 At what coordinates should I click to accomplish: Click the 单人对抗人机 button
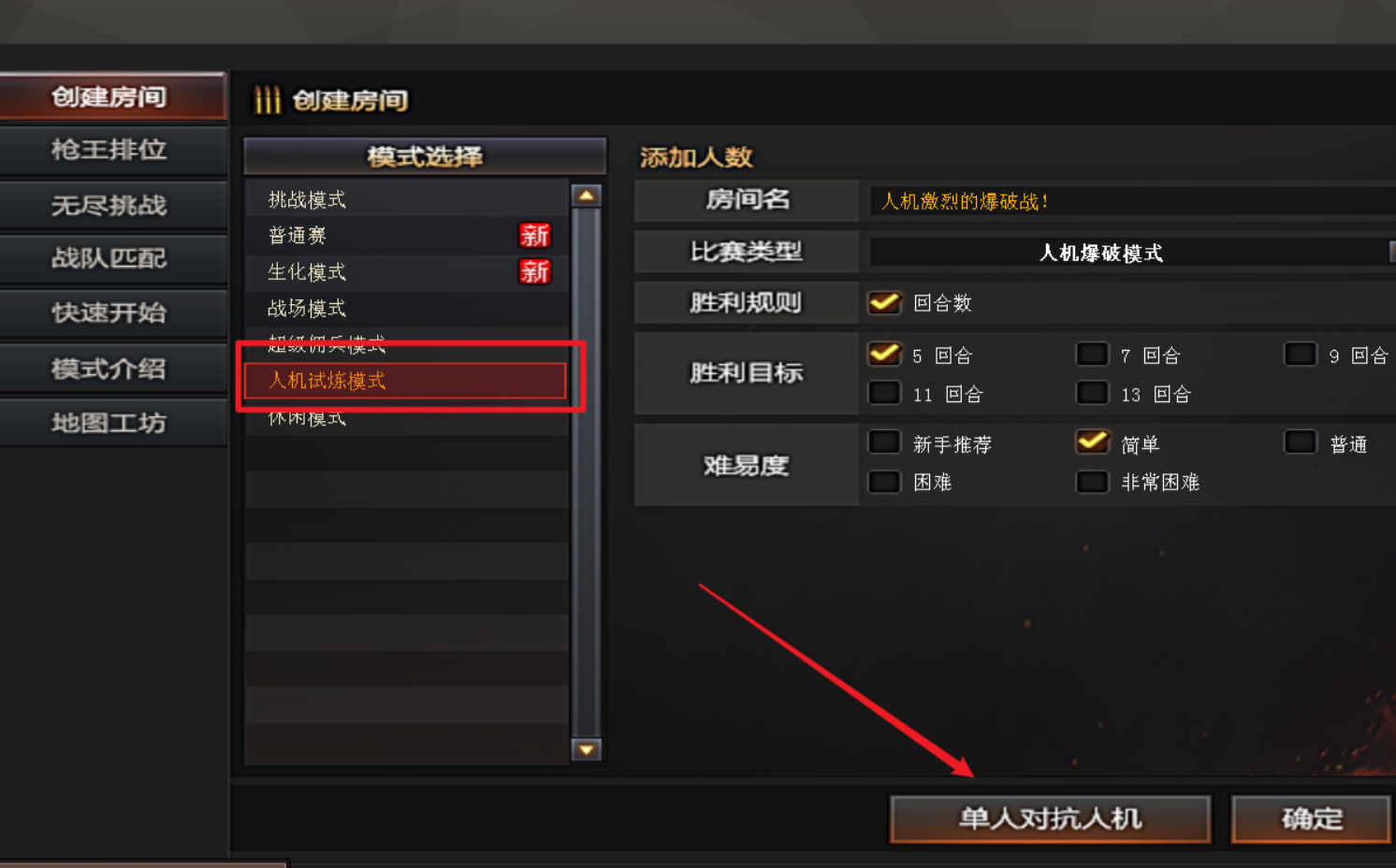pos(1050,819)
